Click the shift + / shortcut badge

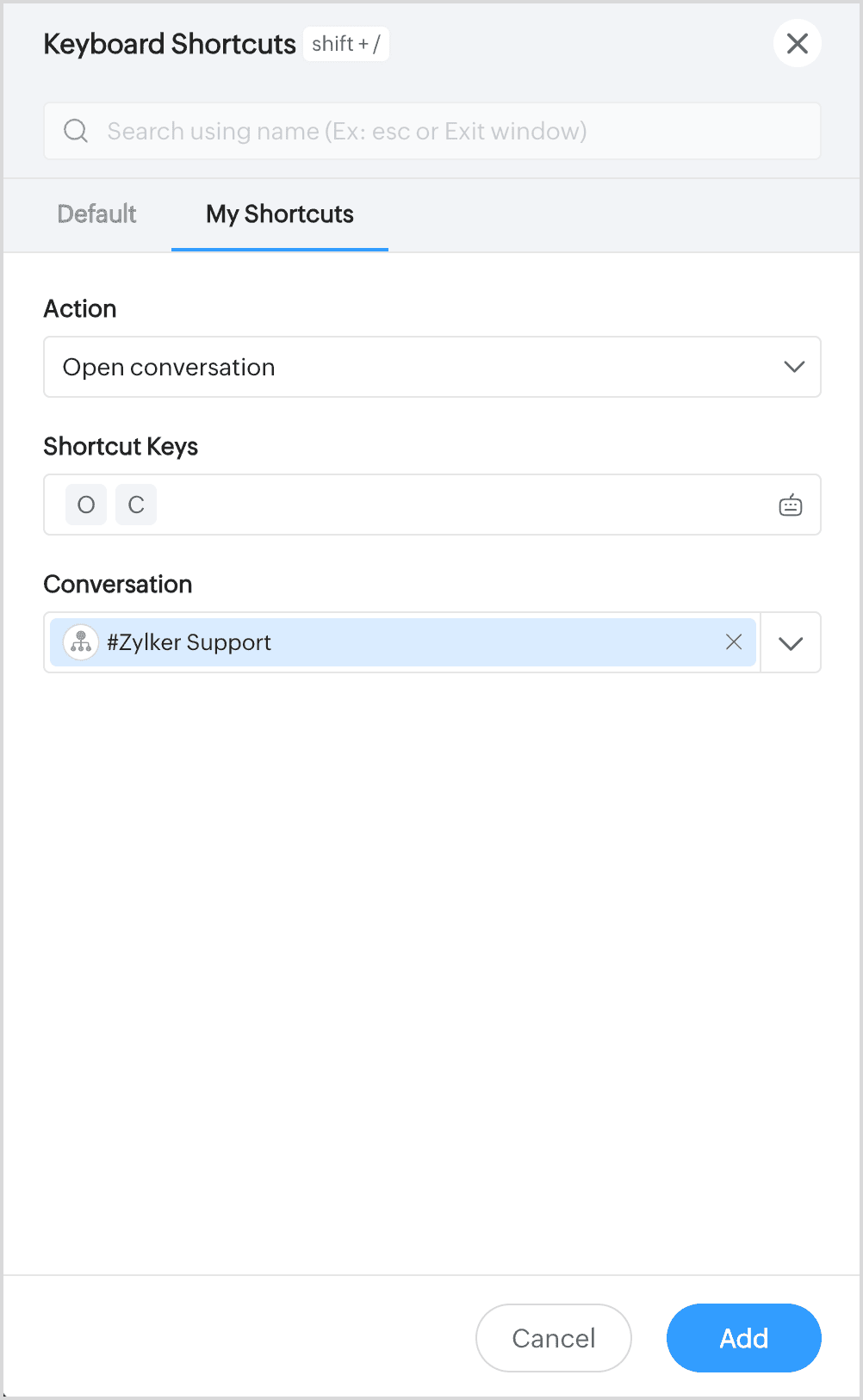click(x=345, y=44)
